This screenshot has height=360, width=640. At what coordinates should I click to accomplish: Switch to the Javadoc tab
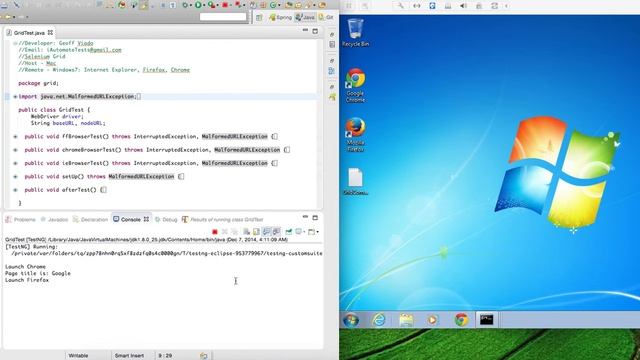[54, 220]
